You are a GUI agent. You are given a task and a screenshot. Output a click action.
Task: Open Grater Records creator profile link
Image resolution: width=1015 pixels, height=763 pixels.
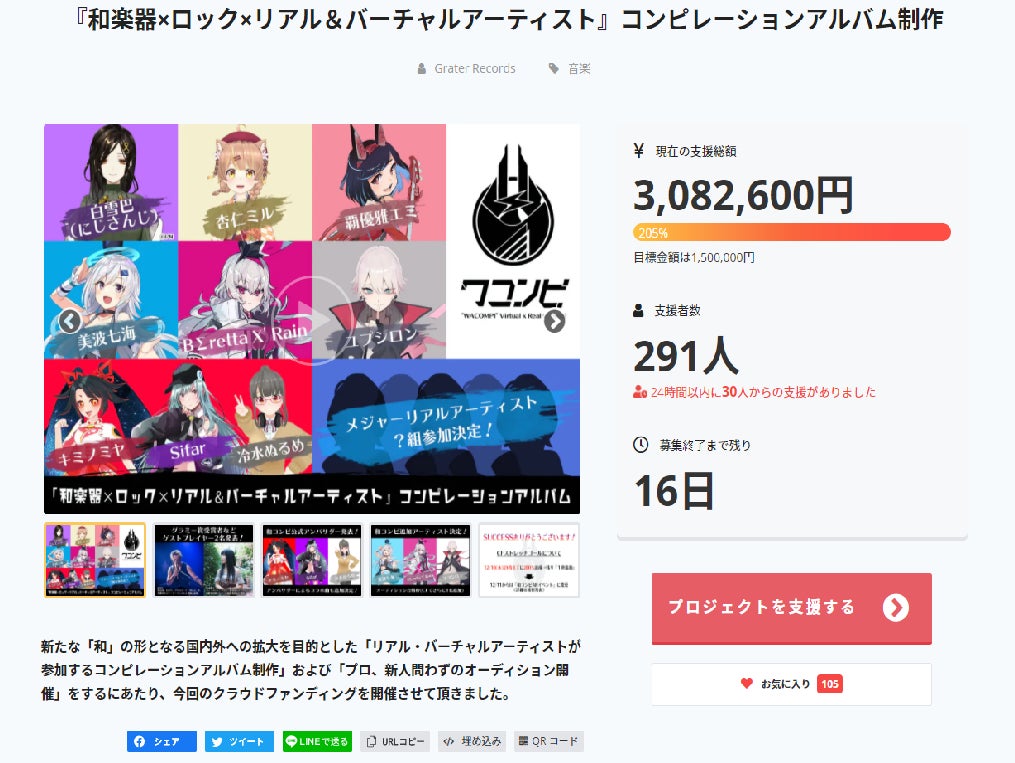point(474,69)
